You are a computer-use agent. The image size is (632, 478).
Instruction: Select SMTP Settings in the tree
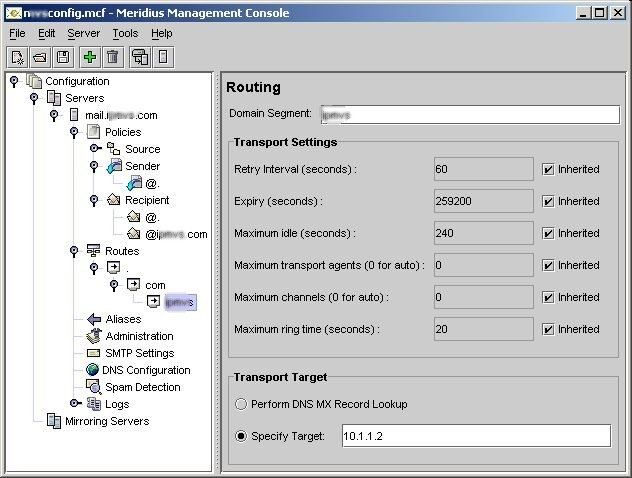click(x=139, y=353)
